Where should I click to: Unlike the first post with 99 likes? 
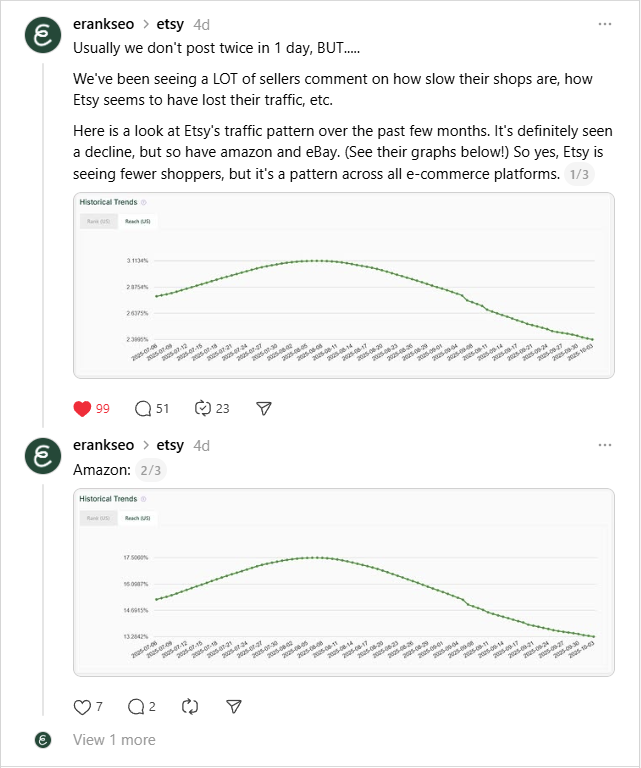coord(83,408)
